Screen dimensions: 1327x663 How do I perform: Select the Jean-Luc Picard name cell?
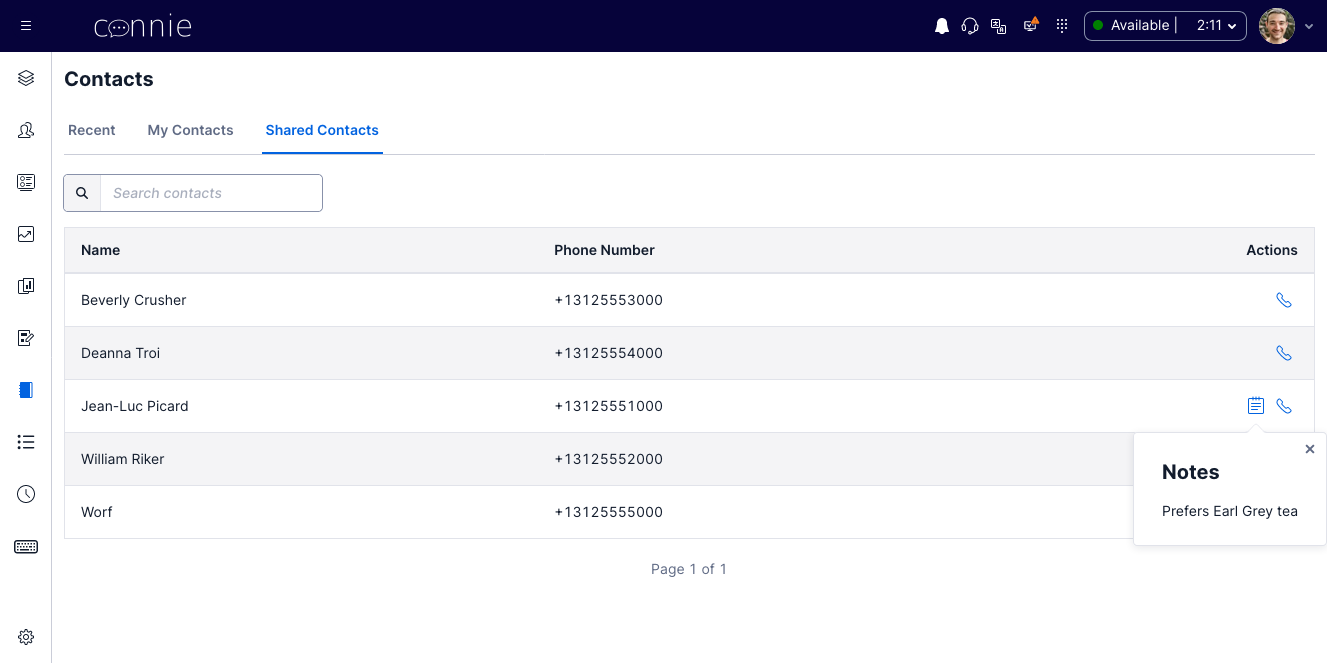click(134, 406)
